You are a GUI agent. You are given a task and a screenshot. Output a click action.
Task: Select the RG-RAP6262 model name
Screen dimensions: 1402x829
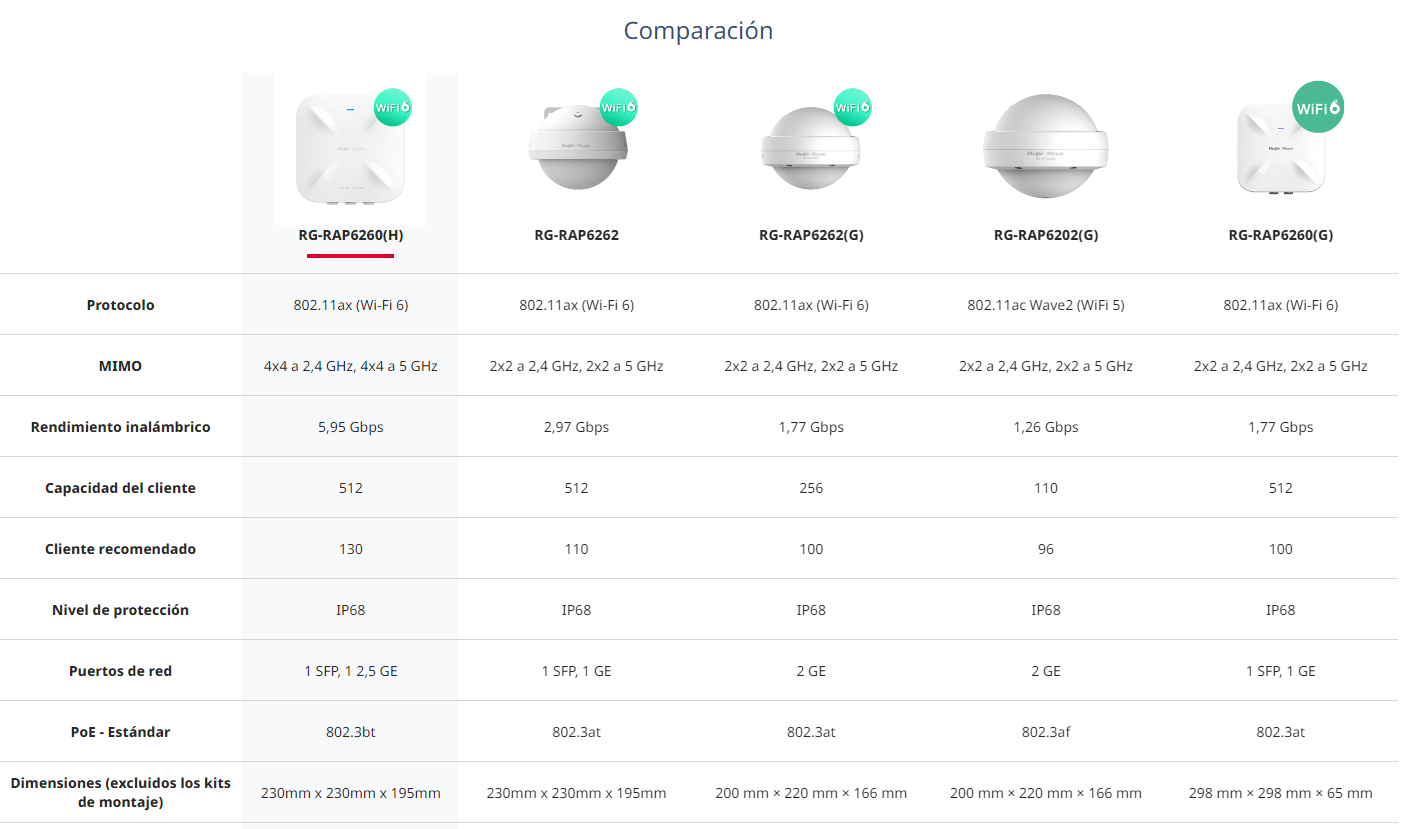click(576, 236)
